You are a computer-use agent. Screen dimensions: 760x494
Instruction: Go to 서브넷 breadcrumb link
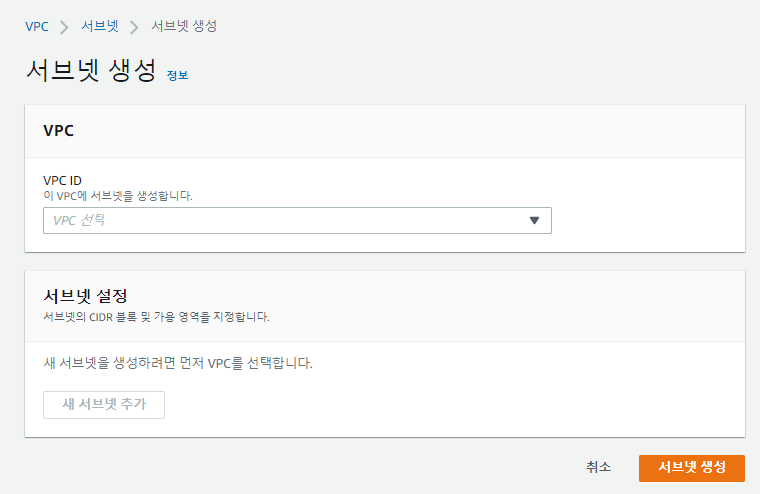[99, 26]
